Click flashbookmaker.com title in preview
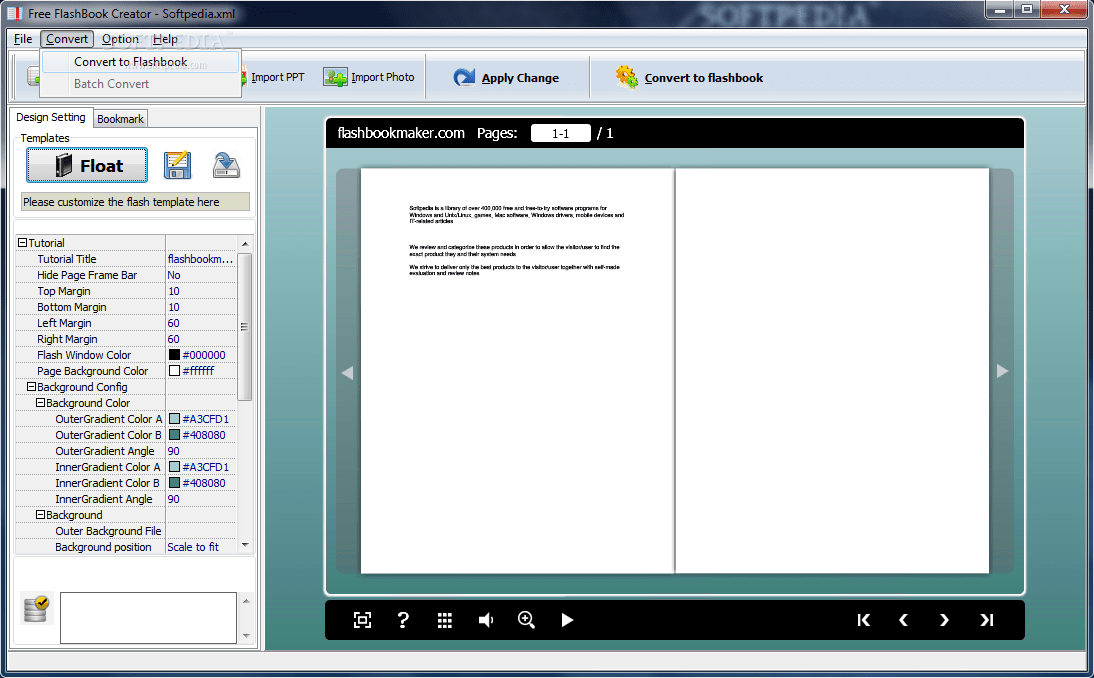Image resolution: width=1094 pixels, height=678 pixels. (x=400, y=133)
